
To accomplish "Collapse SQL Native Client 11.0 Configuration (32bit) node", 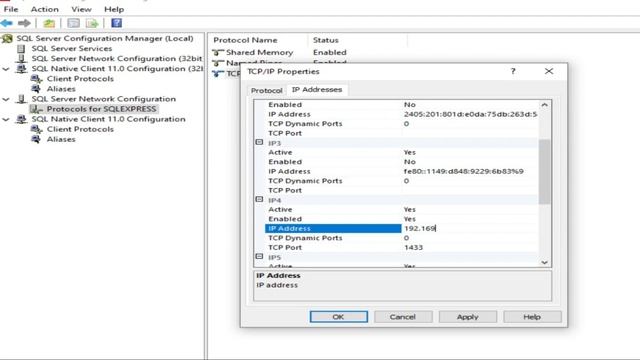I will (6, 69).
